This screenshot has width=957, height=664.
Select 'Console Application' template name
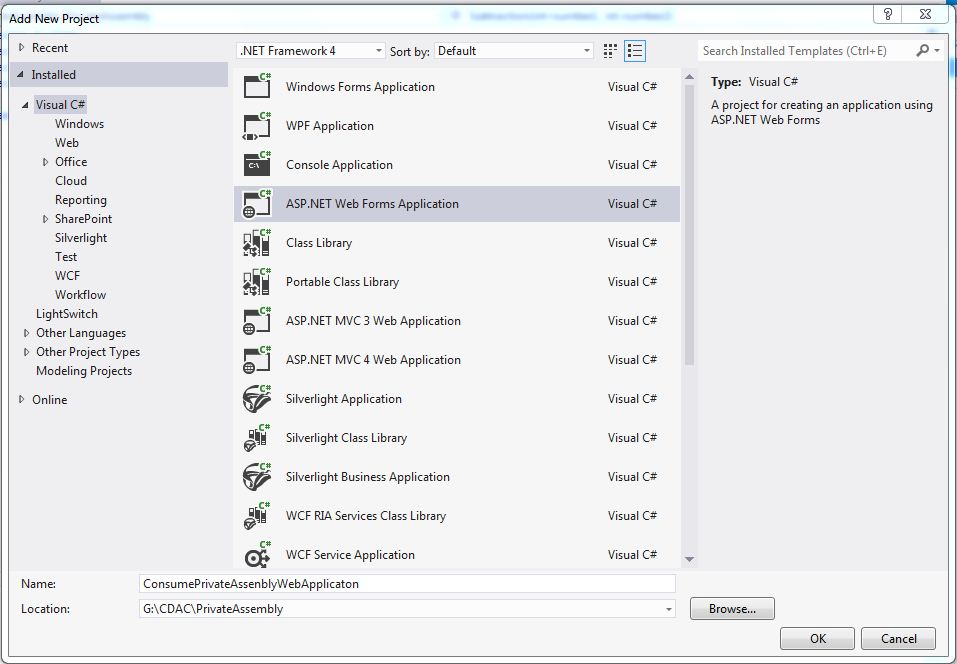[339, 165]
